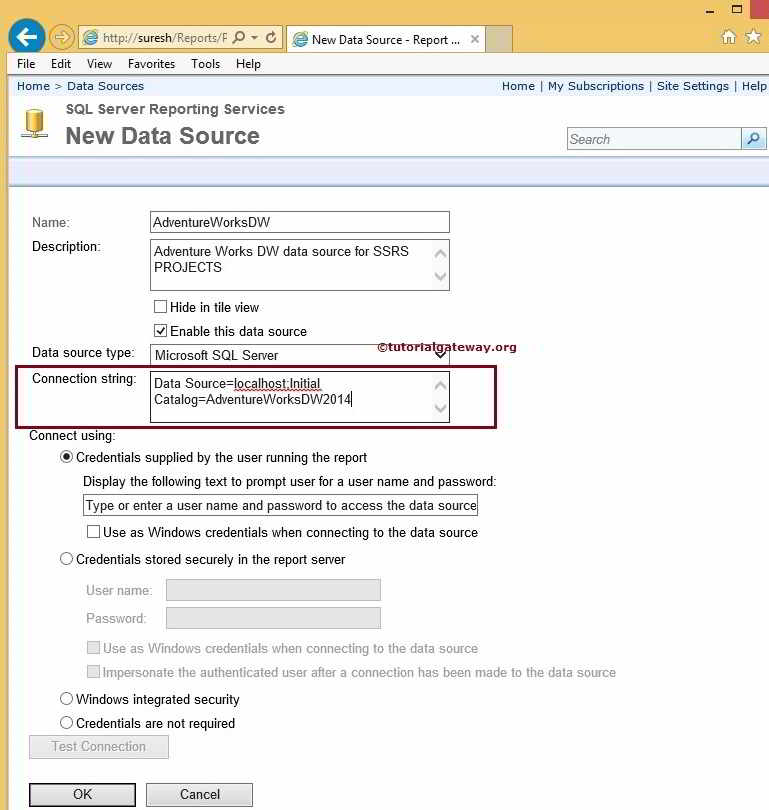Select Credentials stored securely in report server
This screenshot has height=810, width=769.
(66, 559)
